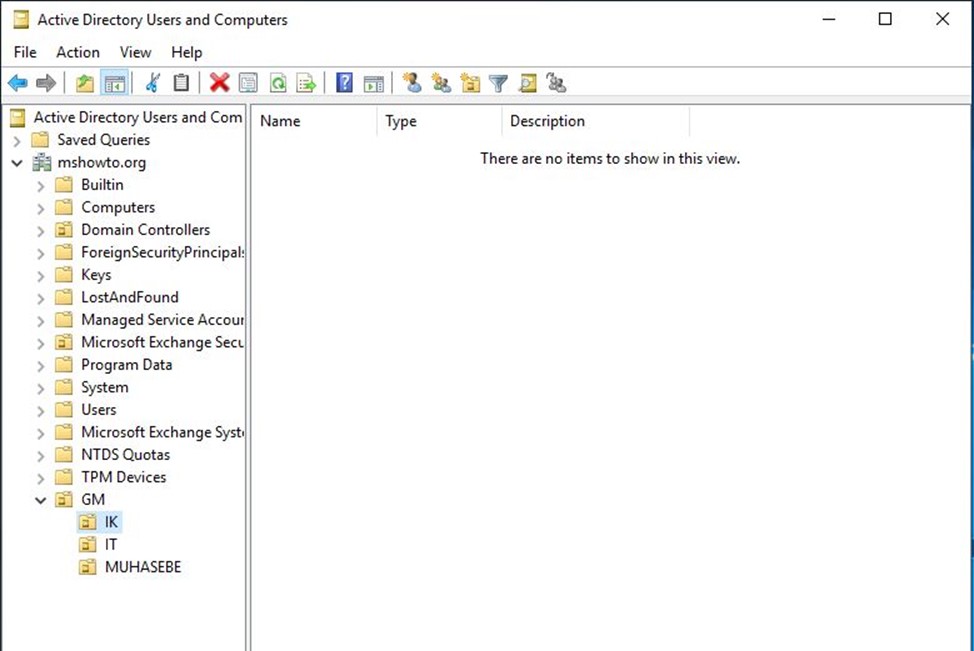Create a new user via toolbar icon
Image resolution: width=974 pixels, height=651 pixels.
pyautogui.click(x=412, y=83)
